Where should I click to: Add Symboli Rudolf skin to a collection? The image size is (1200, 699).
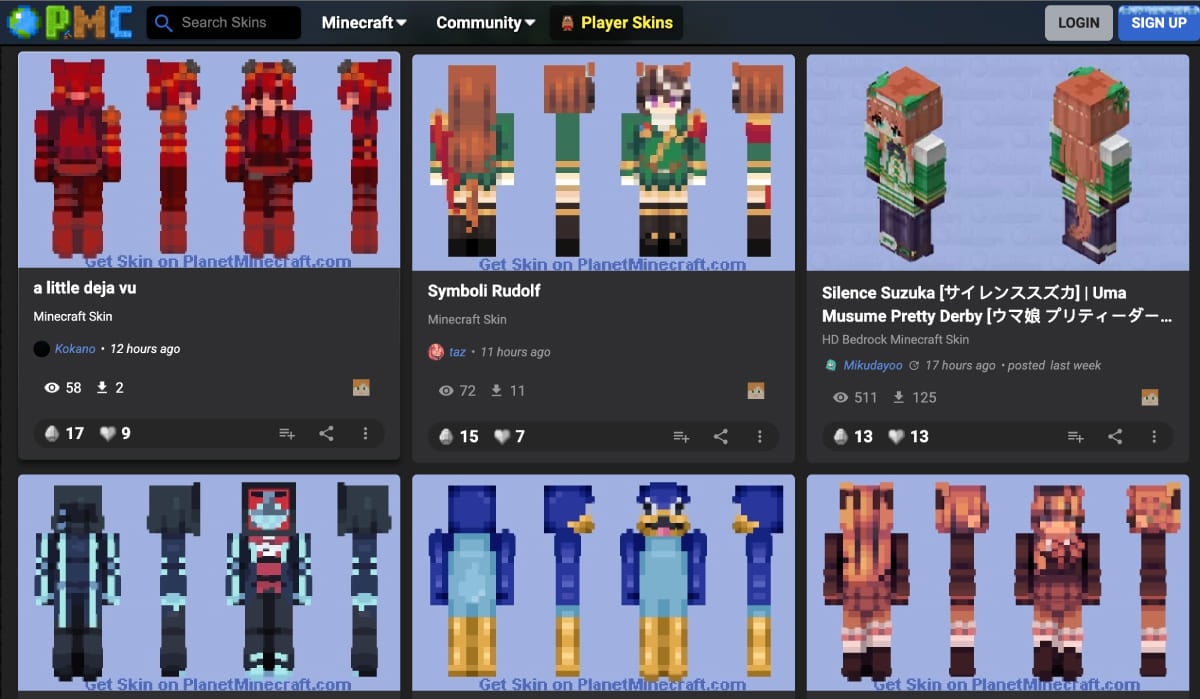(681, 436)
